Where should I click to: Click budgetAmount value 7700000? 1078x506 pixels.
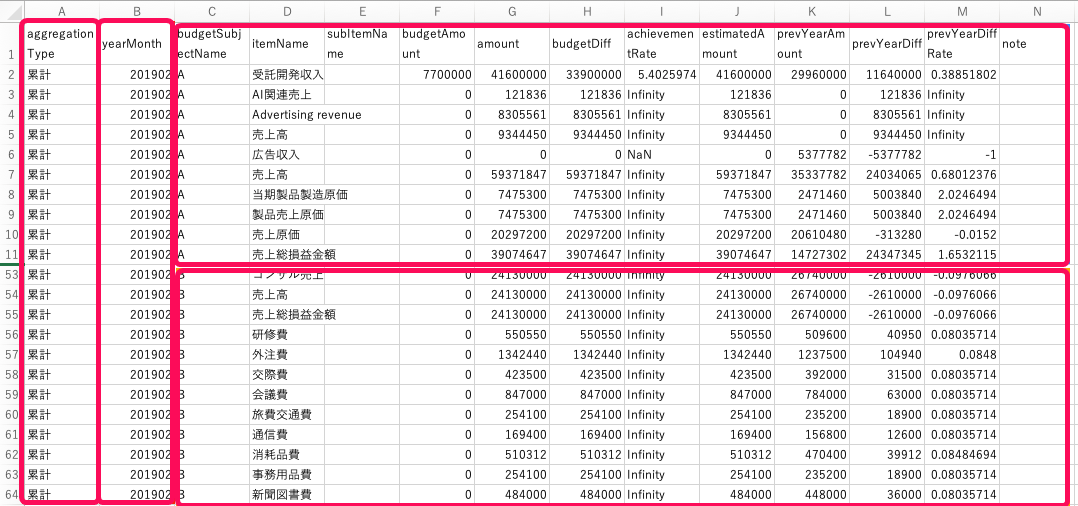click(437, 75)
